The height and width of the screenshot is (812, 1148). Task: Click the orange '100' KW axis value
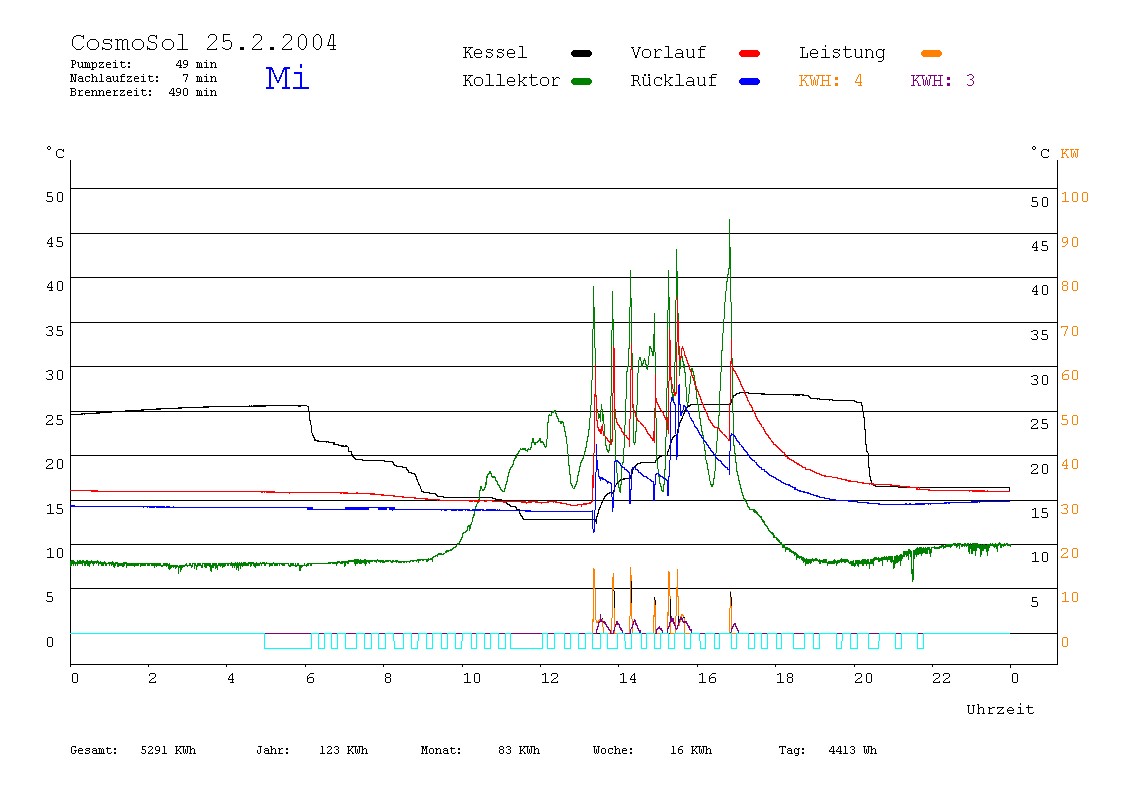1075,198
